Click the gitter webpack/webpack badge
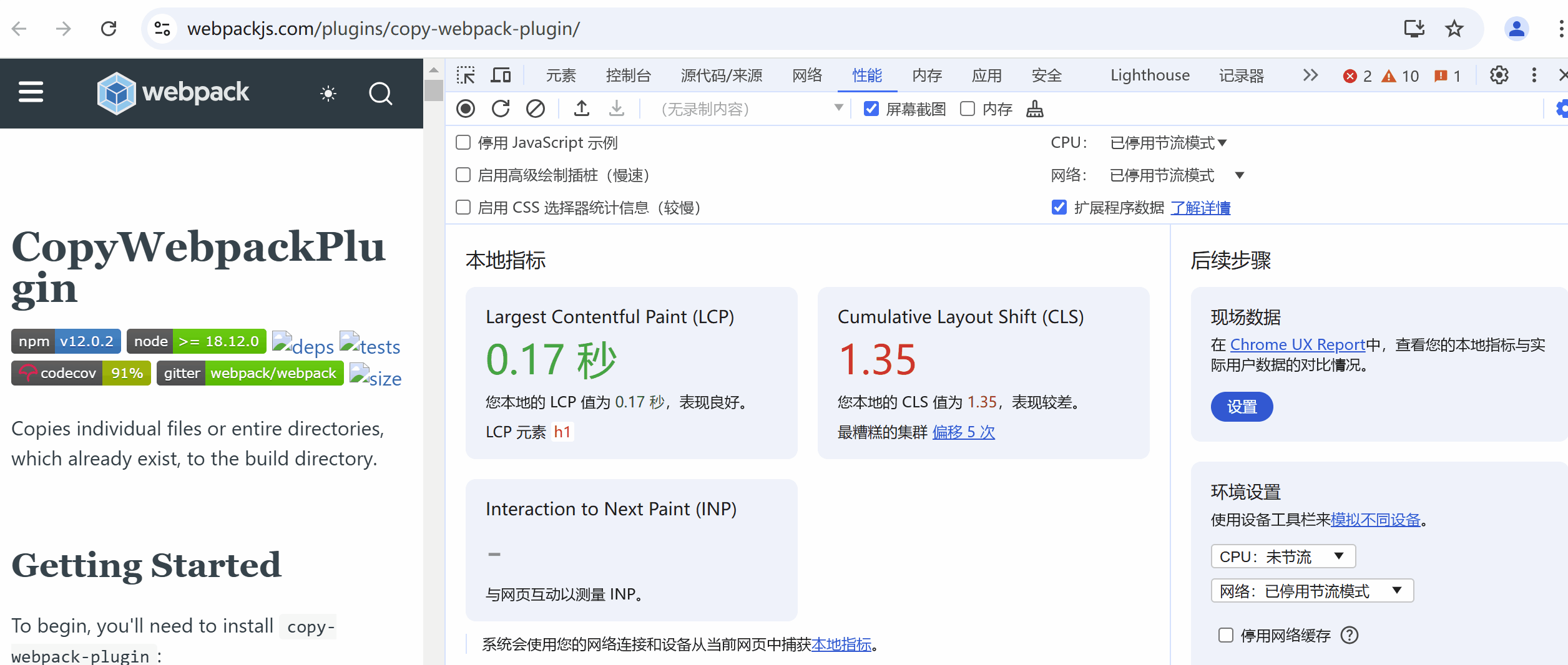 tap(250, 373)
